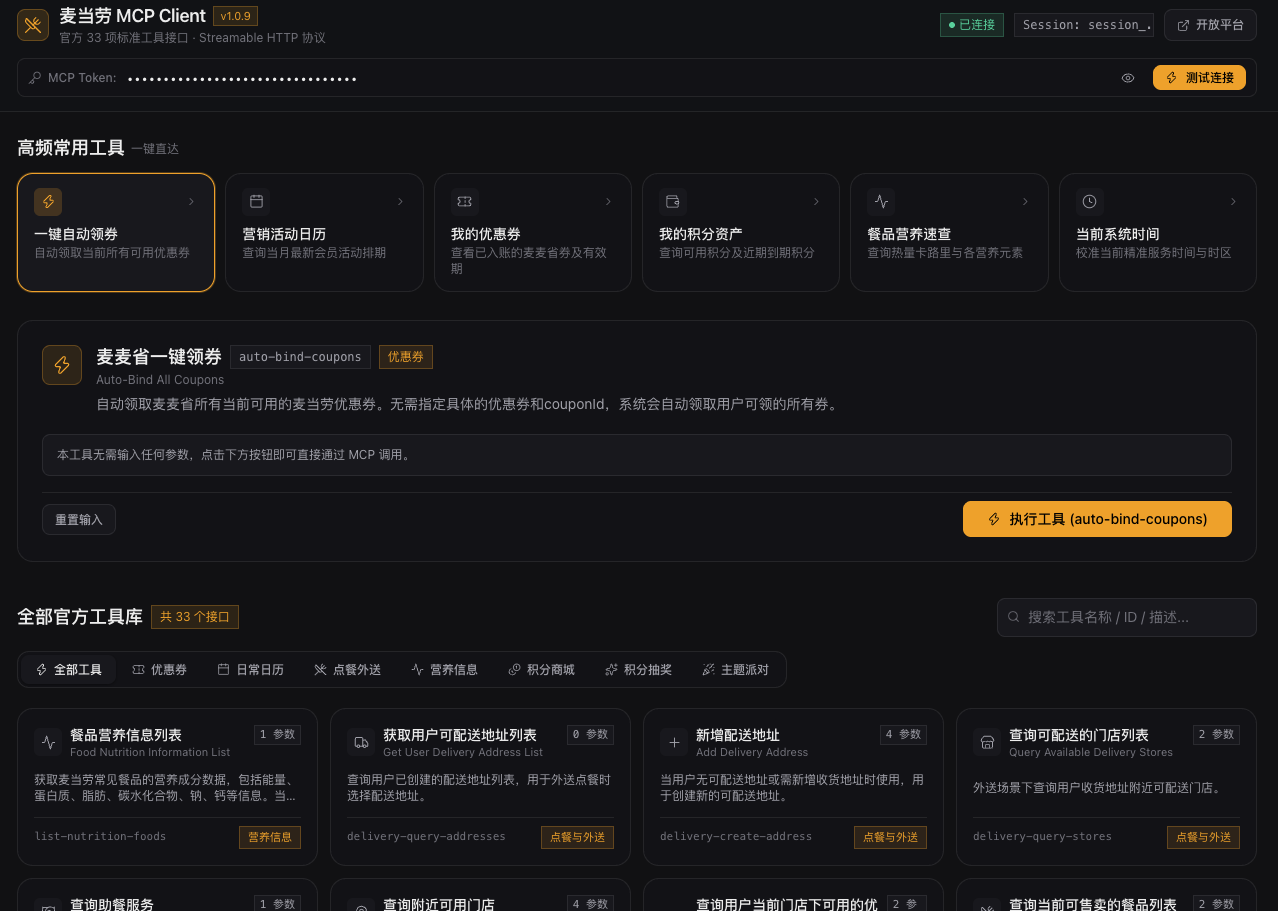Image resolution: width=1278 pixels, height=911 pixels.
Task: Open the 查询助餐服务 tool card
Action: point(167,895)
